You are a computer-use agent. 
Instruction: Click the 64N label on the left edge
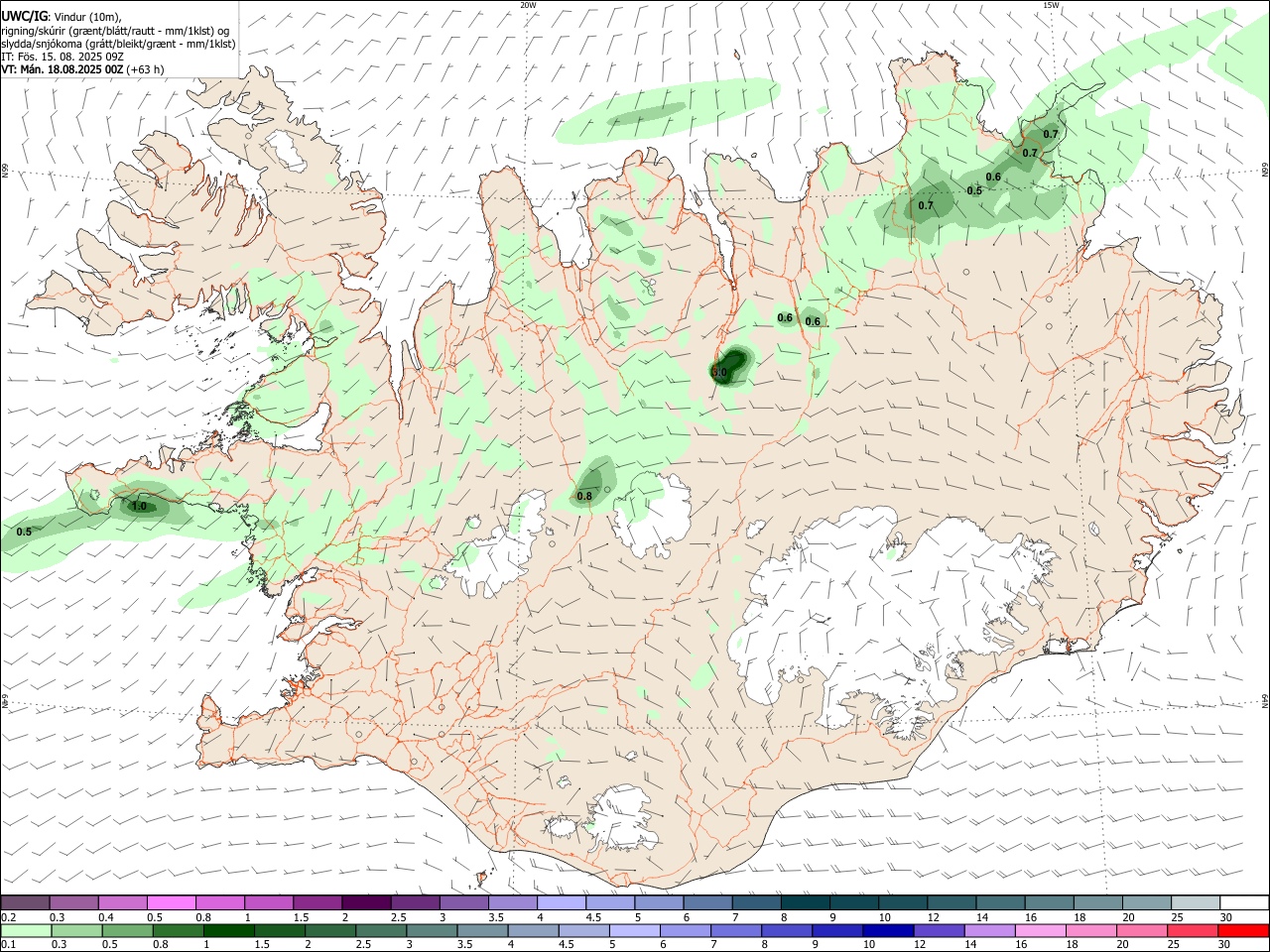pos(5,701)
